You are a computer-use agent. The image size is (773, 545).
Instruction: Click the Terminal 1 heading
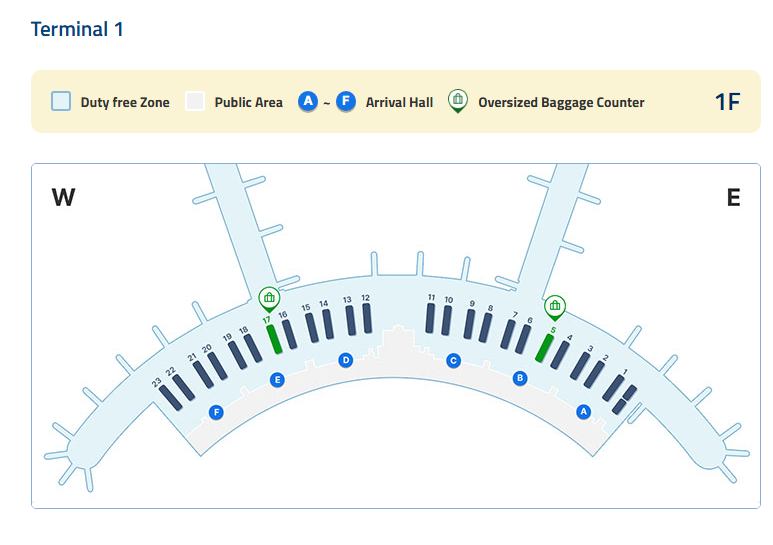click(x=77, y=29)
